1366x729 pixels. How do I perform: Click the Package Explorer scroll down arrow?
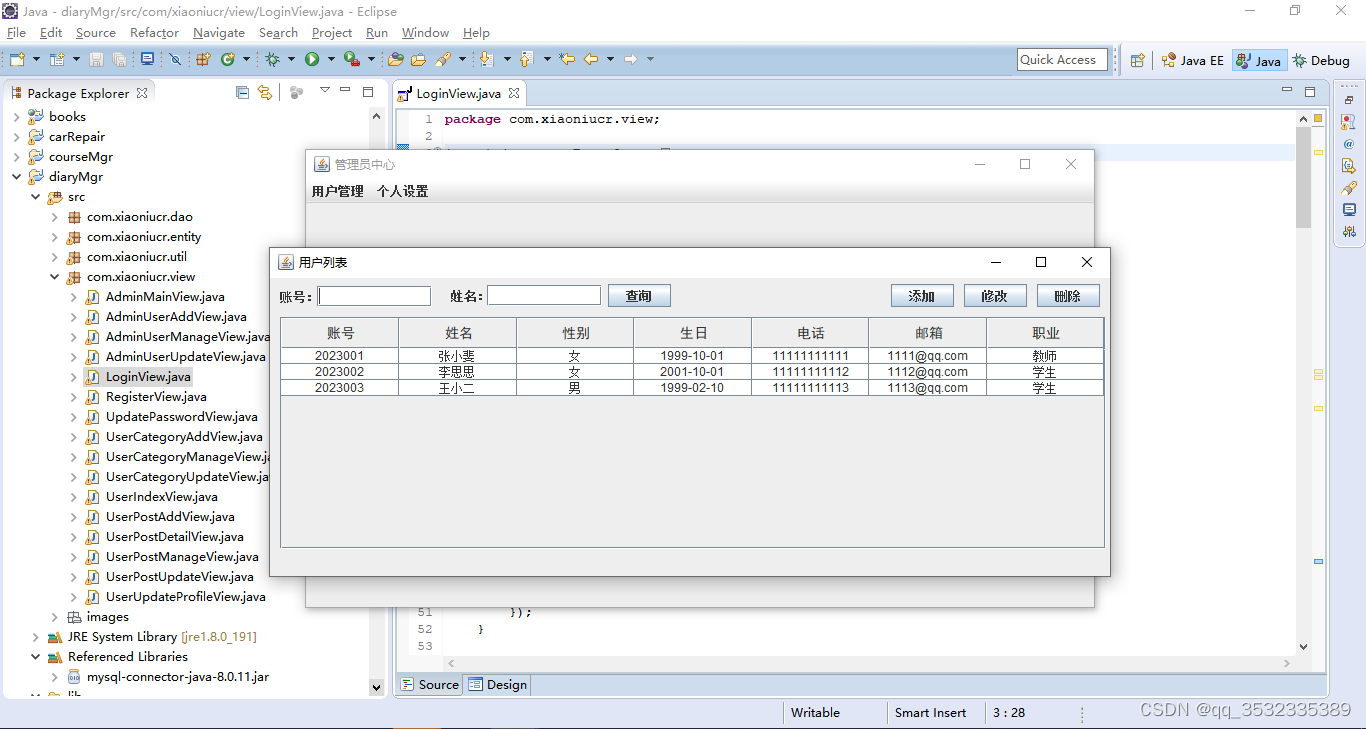377,687
